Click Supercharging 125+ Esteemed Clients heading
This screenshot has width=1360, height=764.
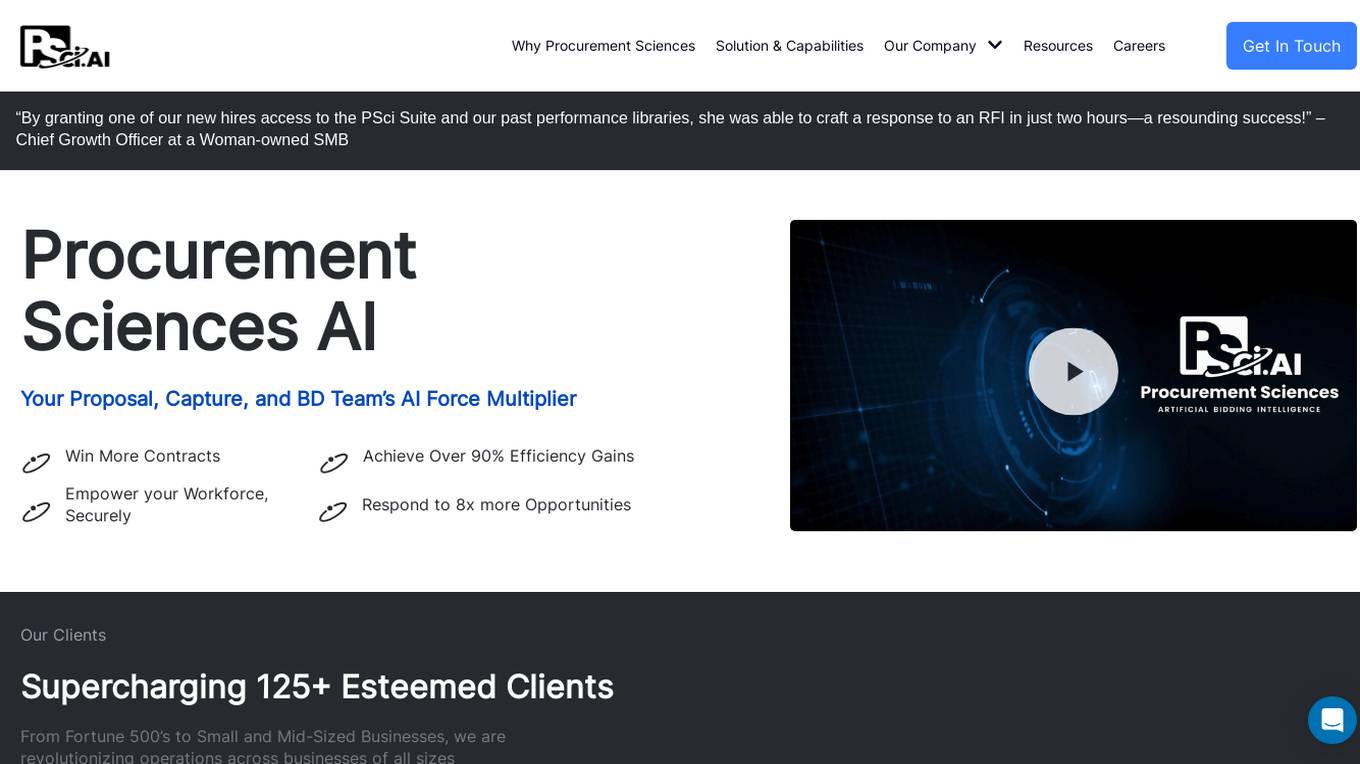click(x=317, y=687)
